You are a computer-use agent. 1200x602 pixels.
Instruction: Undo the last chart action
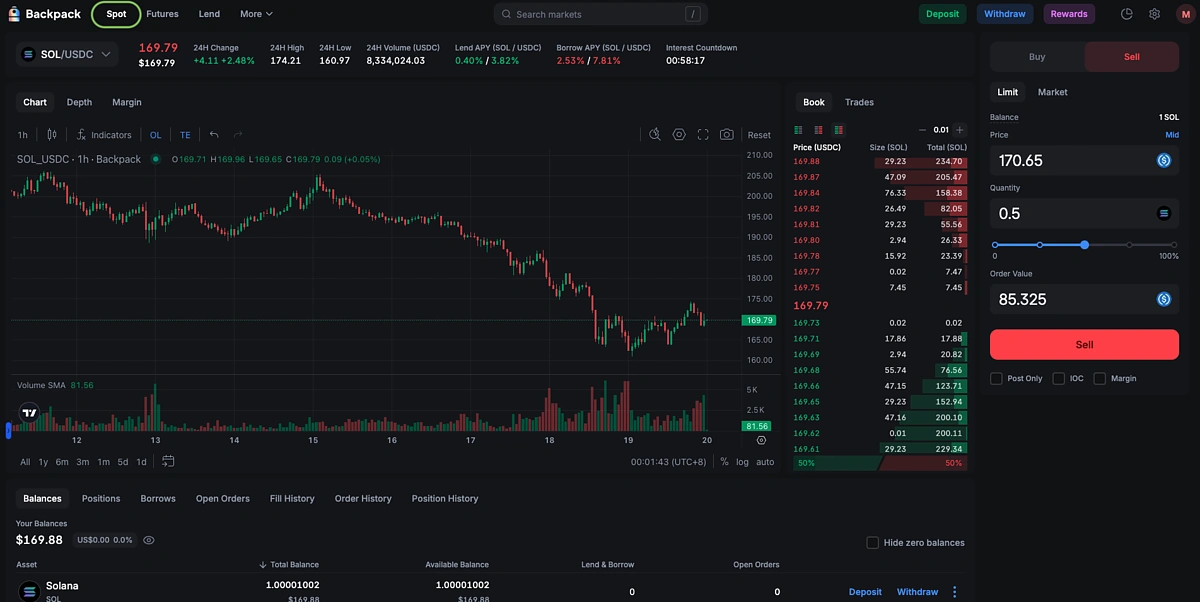click(x=214, y=135)
